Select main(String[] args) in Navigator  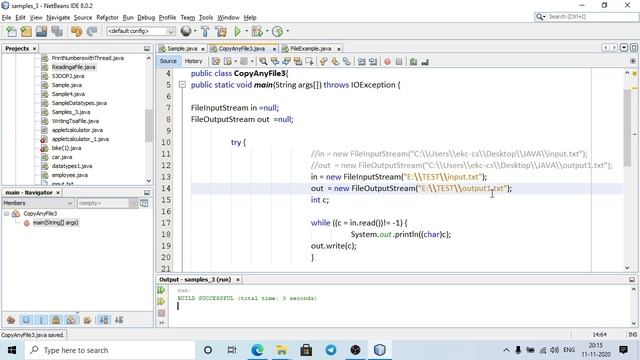[56, 222]
